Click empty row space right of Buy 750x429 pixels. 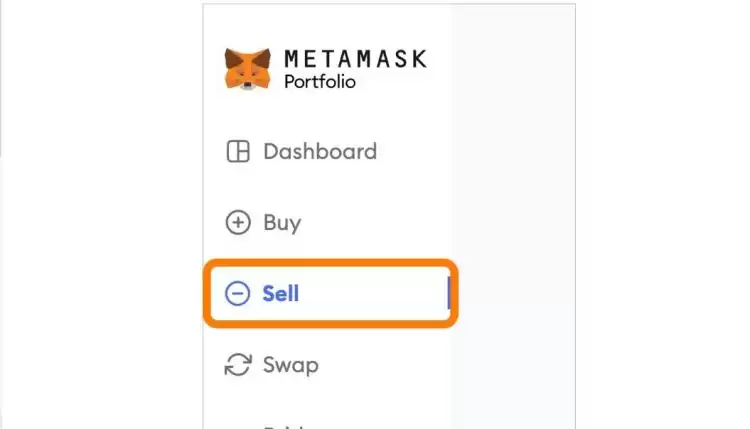click(x=380, y=222)
